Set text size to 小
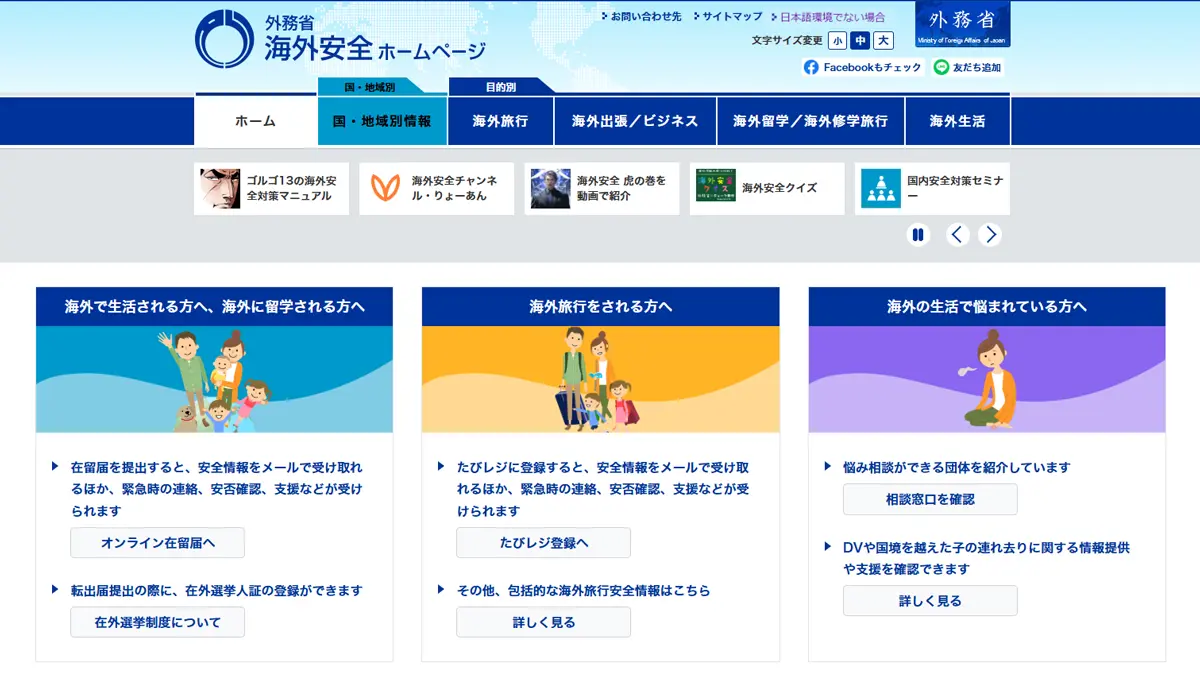Screen dimensions: 1200x684 [836, 40]
